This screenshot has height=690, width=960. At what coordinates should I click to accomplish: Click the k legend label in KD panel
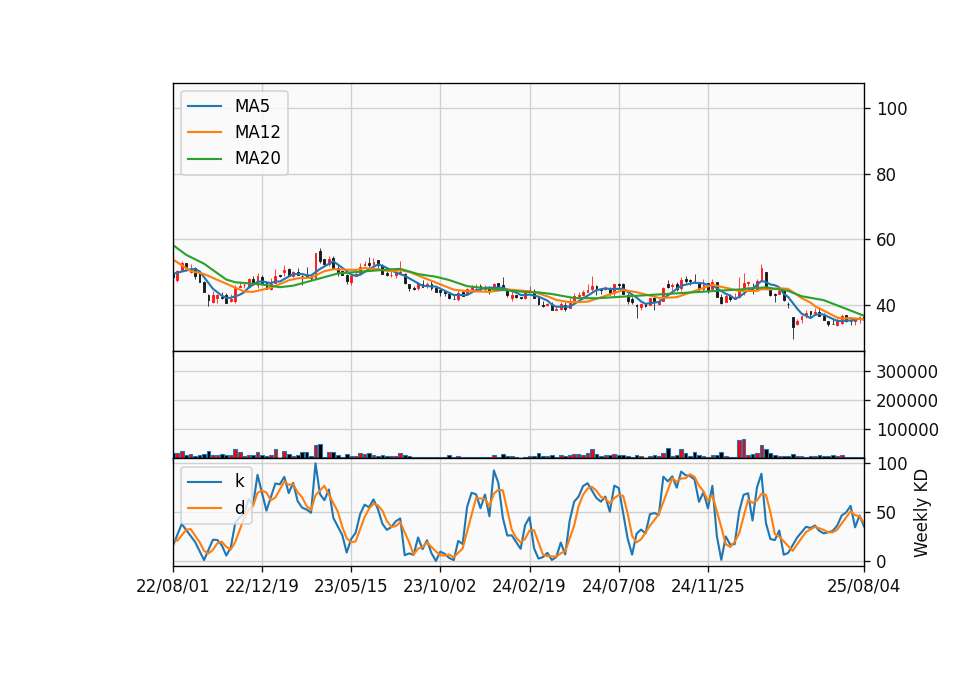[x=239, y=481]
